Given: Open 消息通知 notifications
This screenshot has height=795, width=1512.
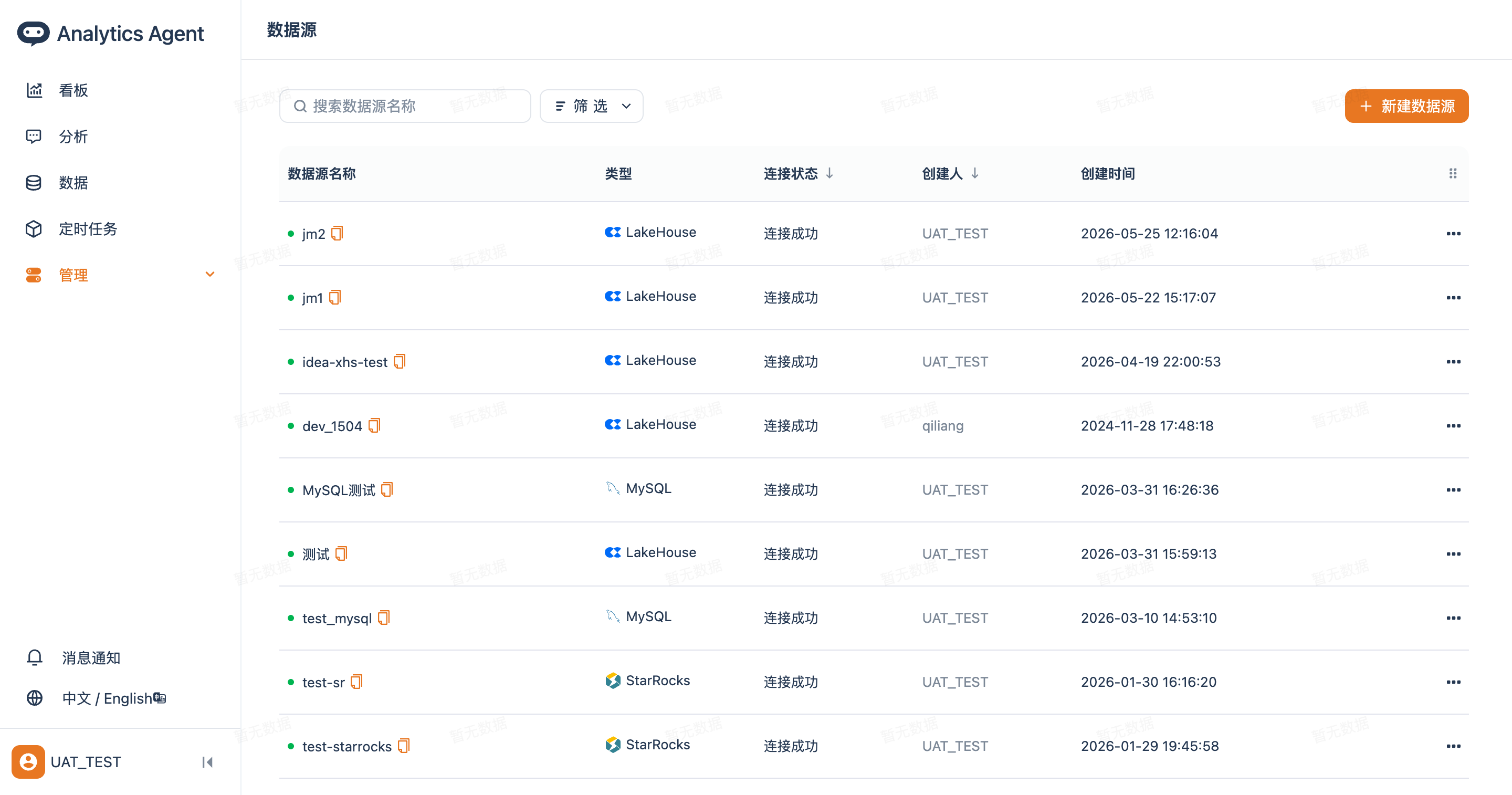Looking at the screenshot, I should pos(91,657).
